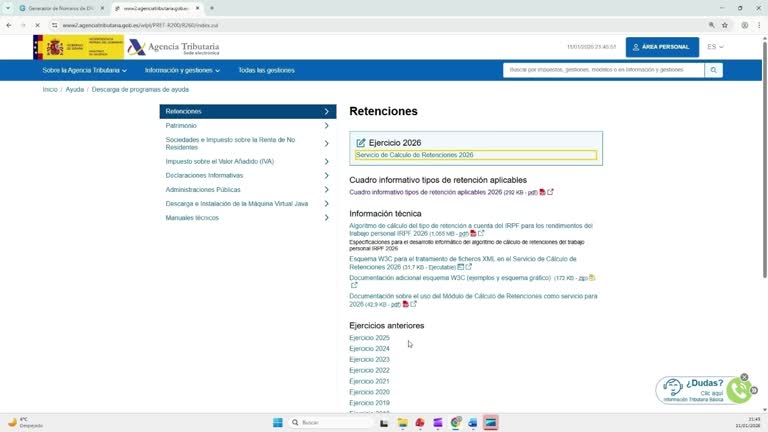This screenshot has height=432, width=768.
Task: Open Ejercicio 2023 link
Action: coord(369,360)
